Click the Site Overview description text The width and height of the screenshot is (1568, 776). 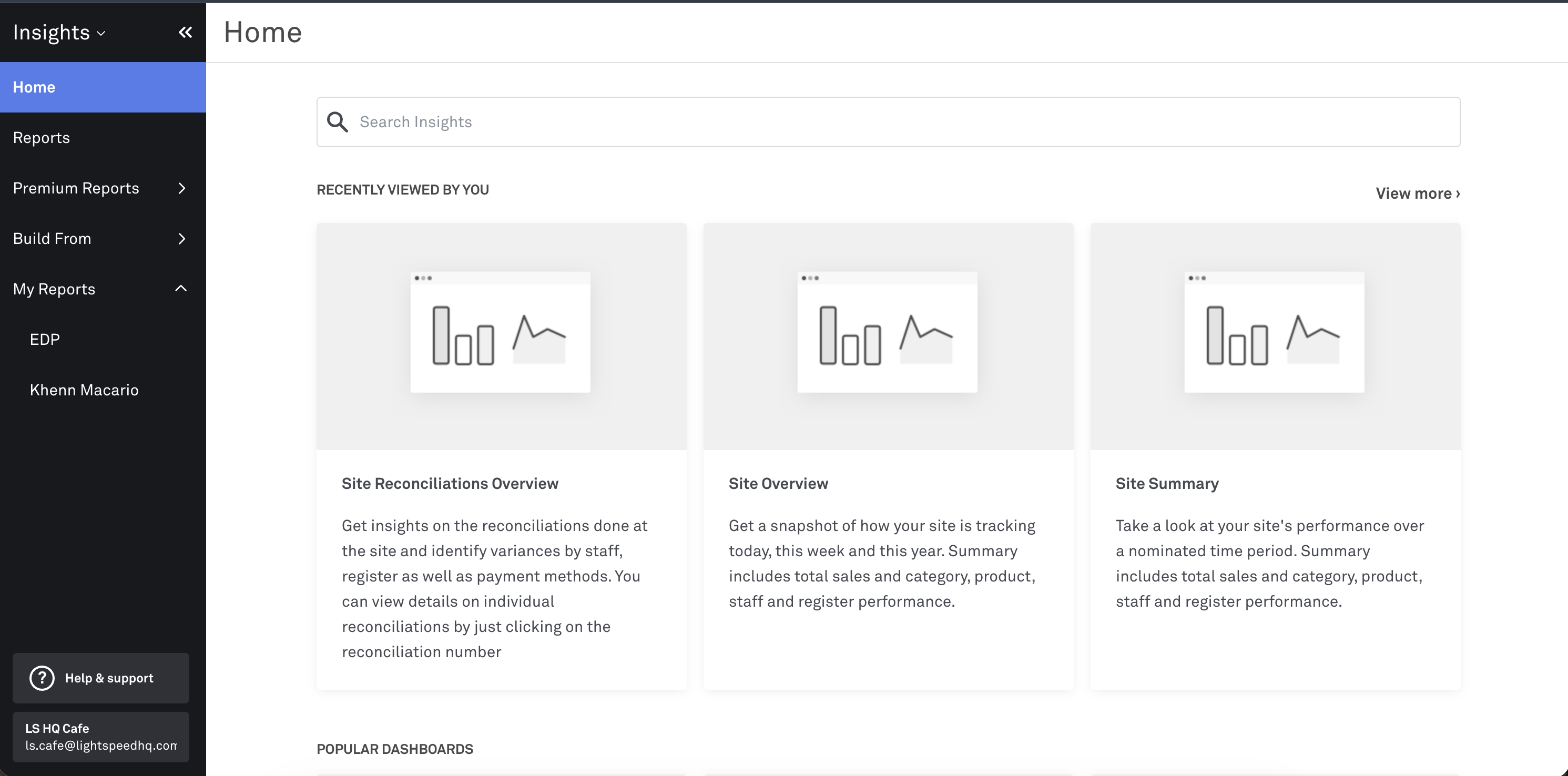(x=882, y=564)
